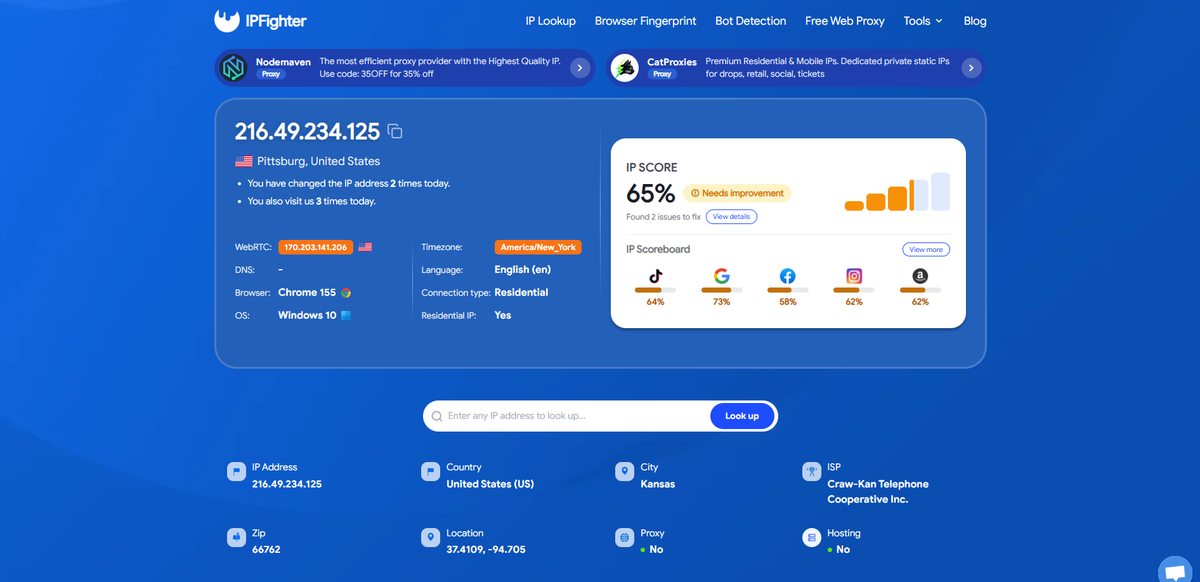This screenshot has height=582, width=1200.
Task: Click the English (en) language value
Action: click(523, 270)
